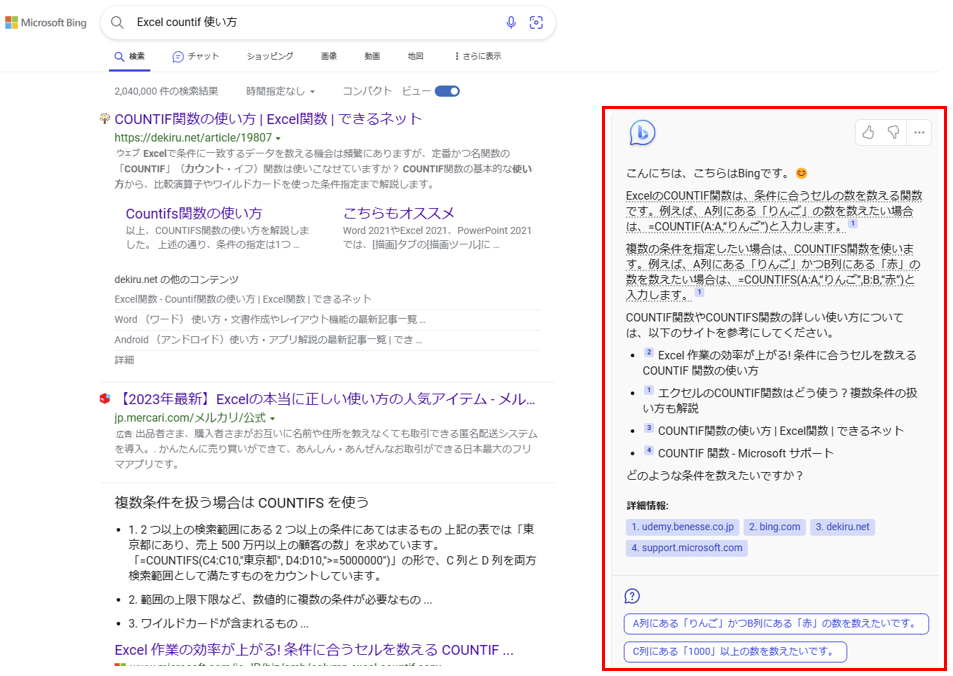The image size is (953, 676).
Task: Open the three-dot more options in answer panel
Action: (x=919, y=132)
